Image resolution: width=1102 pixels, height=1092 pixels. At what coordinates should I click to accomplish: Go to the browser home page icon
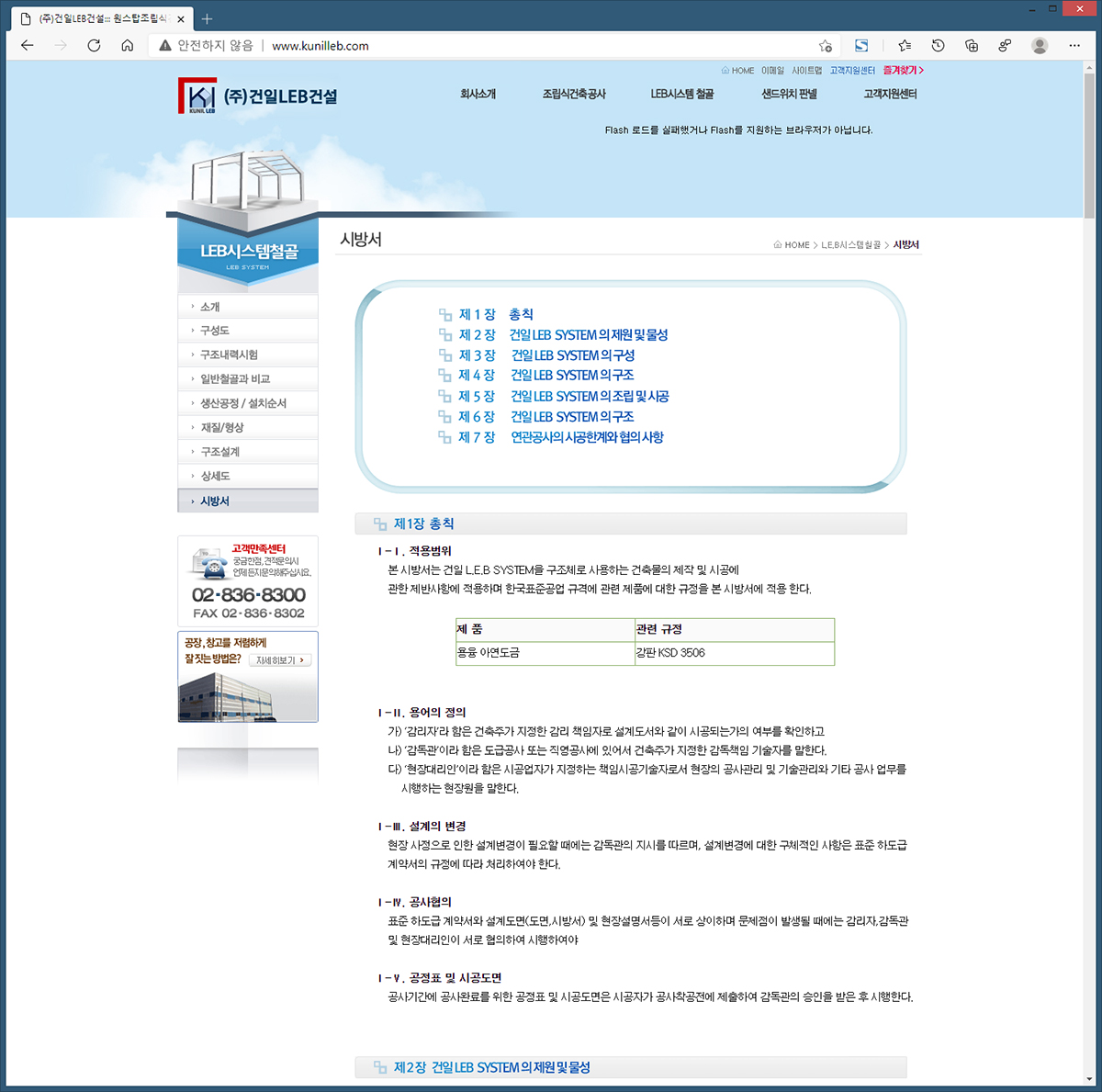[128, 46]
